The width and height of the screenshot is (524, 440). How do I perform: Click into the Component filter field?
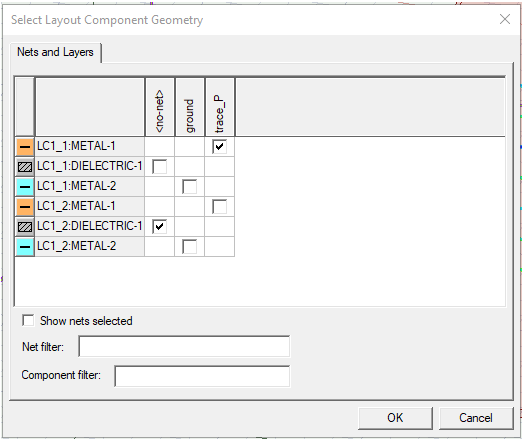click(x=202, y=376)
